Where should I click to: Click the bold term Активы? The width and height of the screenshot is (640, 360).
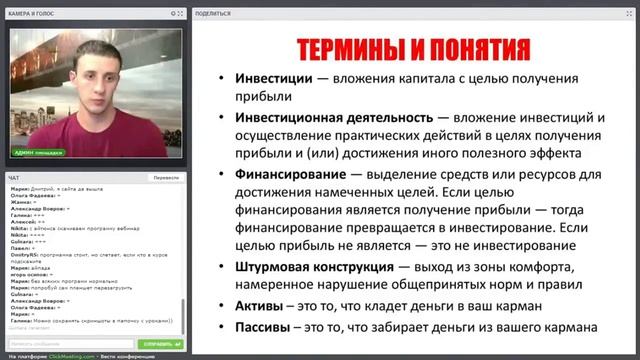pos(259,306)
